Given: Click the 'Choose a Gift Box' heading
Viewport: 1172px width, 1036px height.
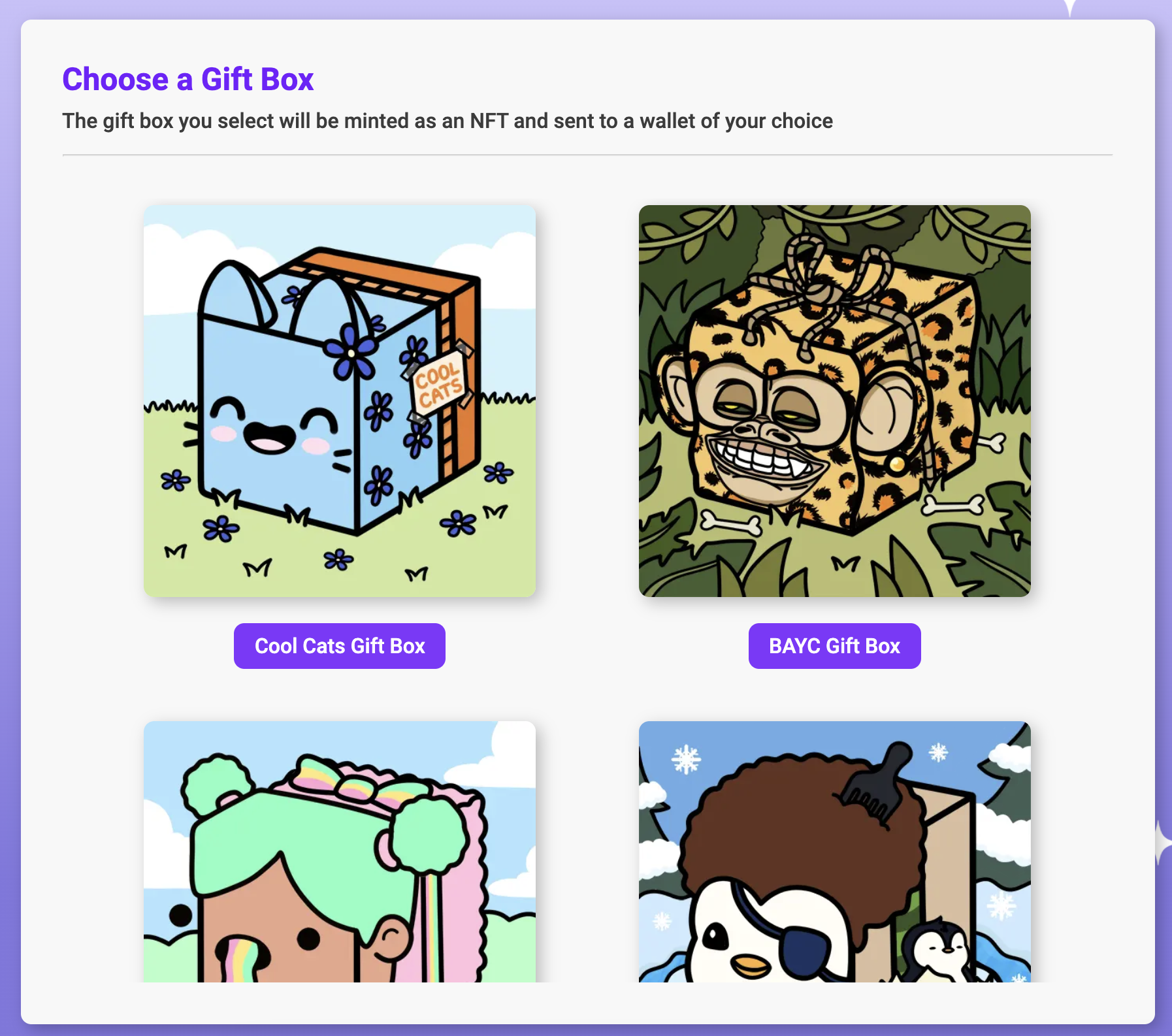Looking at the screenshot, I should tap(188, 80).
